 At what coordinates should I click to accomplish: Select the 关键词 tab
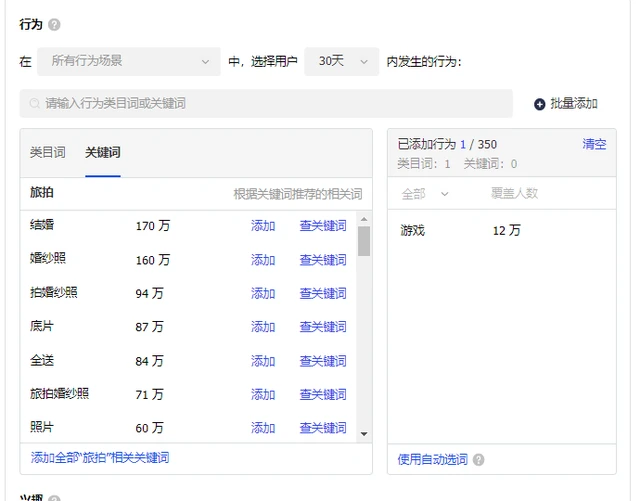pyautogui.click(x=103, y=153)
